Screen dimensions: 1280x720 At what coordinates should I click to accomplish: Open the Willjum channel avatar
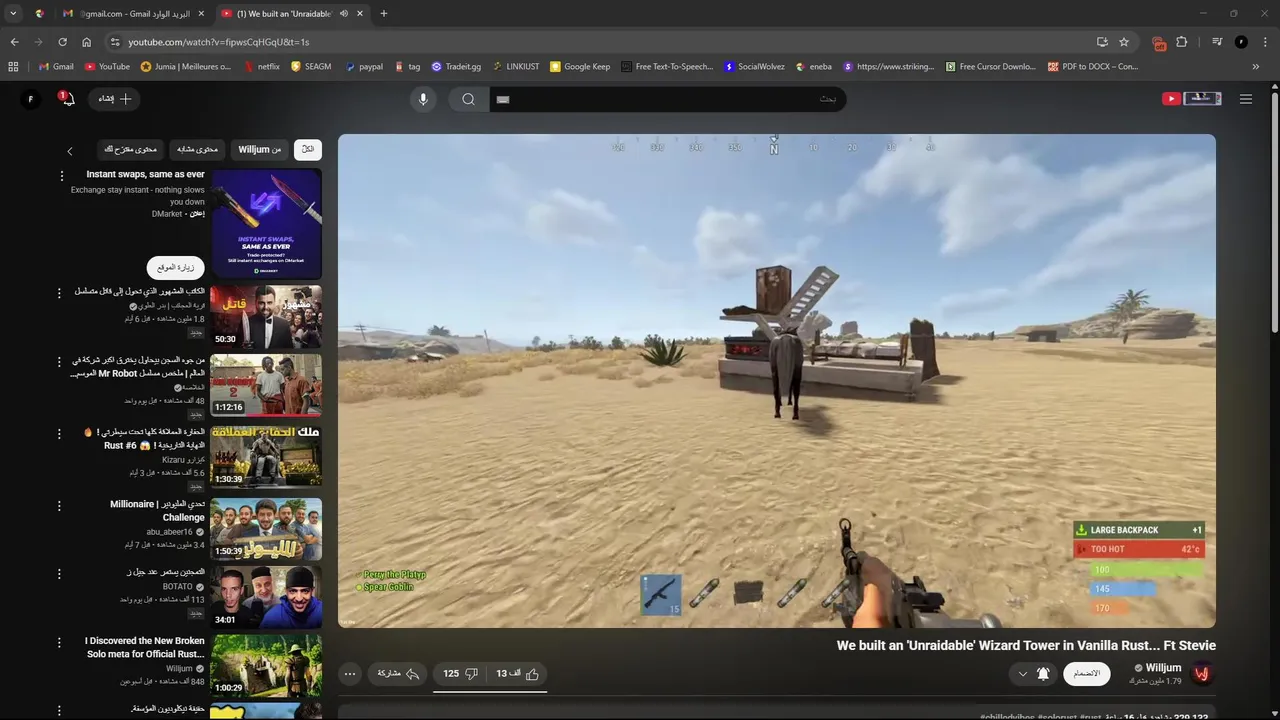[1202, 674]
